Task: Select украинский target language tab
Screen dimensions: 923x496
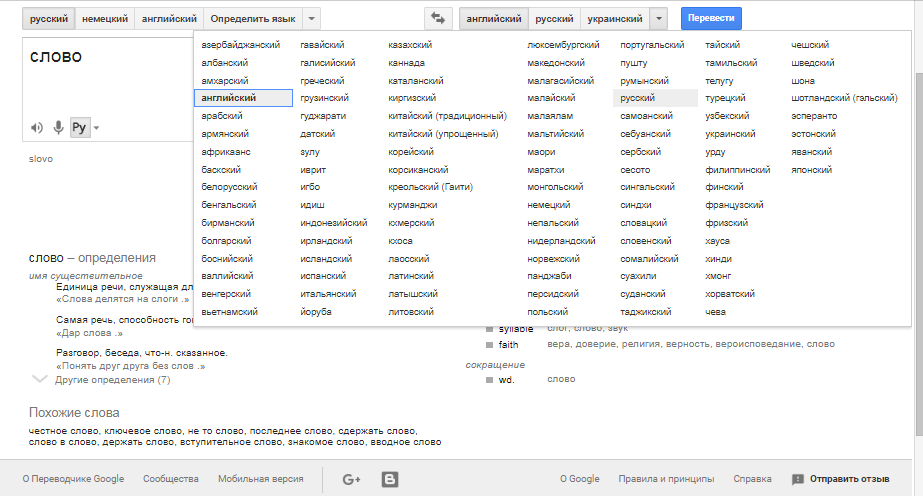Action: coord(615,19)
